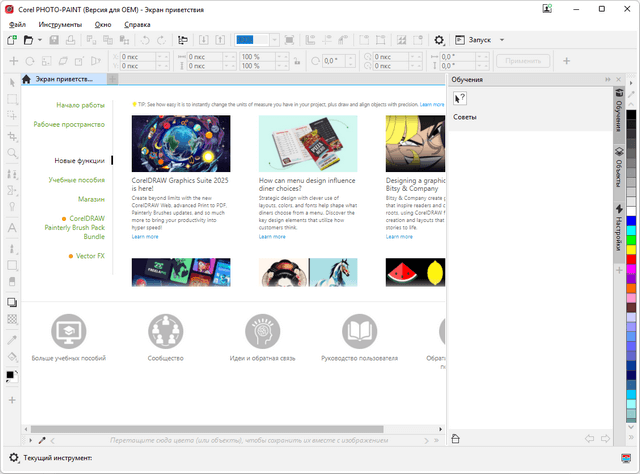This screenshot has height=474, width=640.
Task: Open the options gear icon in toolbar
Action: coord(439,40)
